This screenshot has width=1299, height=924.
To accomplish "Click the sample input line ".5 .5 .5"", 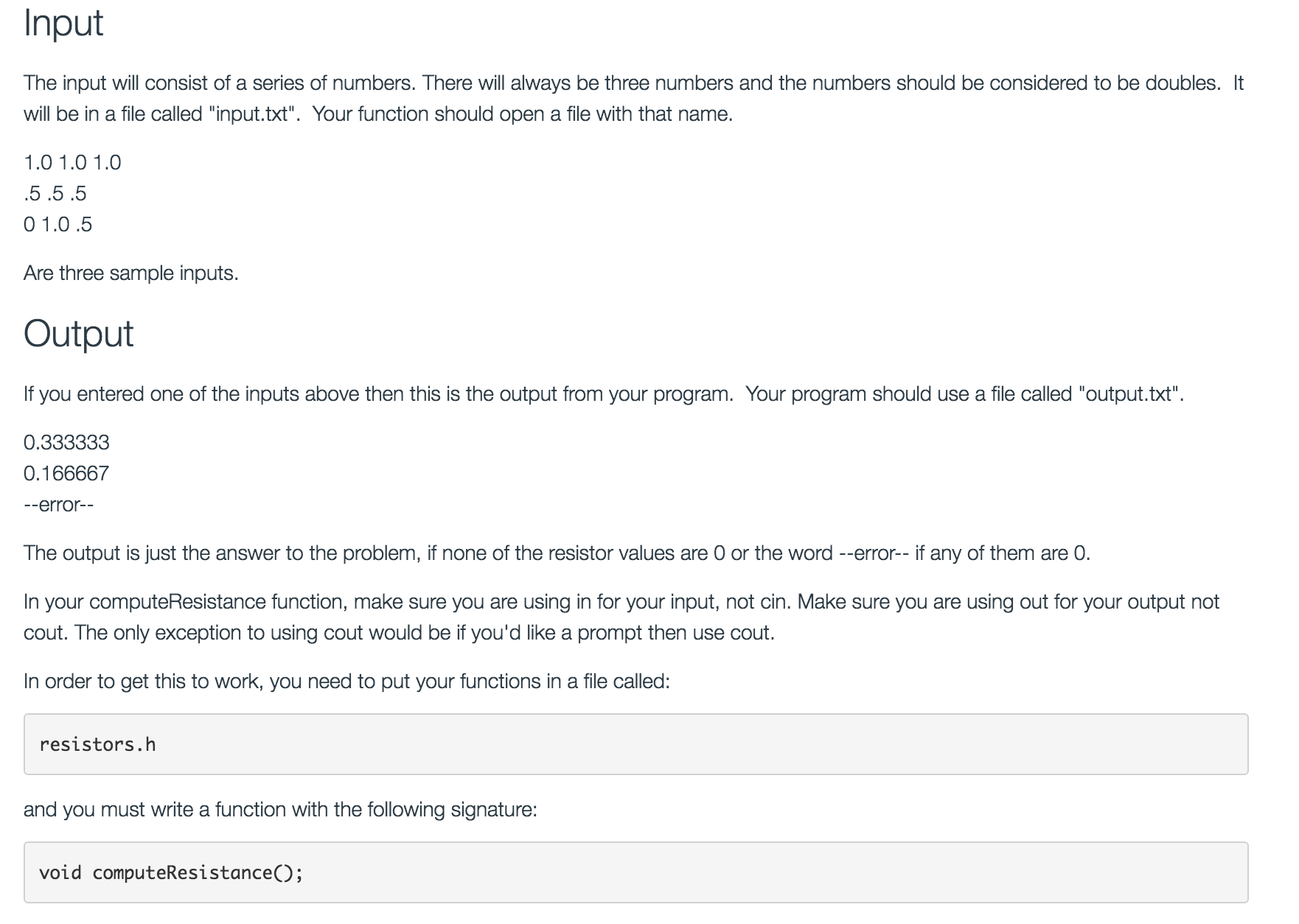I will click(x=55, y=193).
